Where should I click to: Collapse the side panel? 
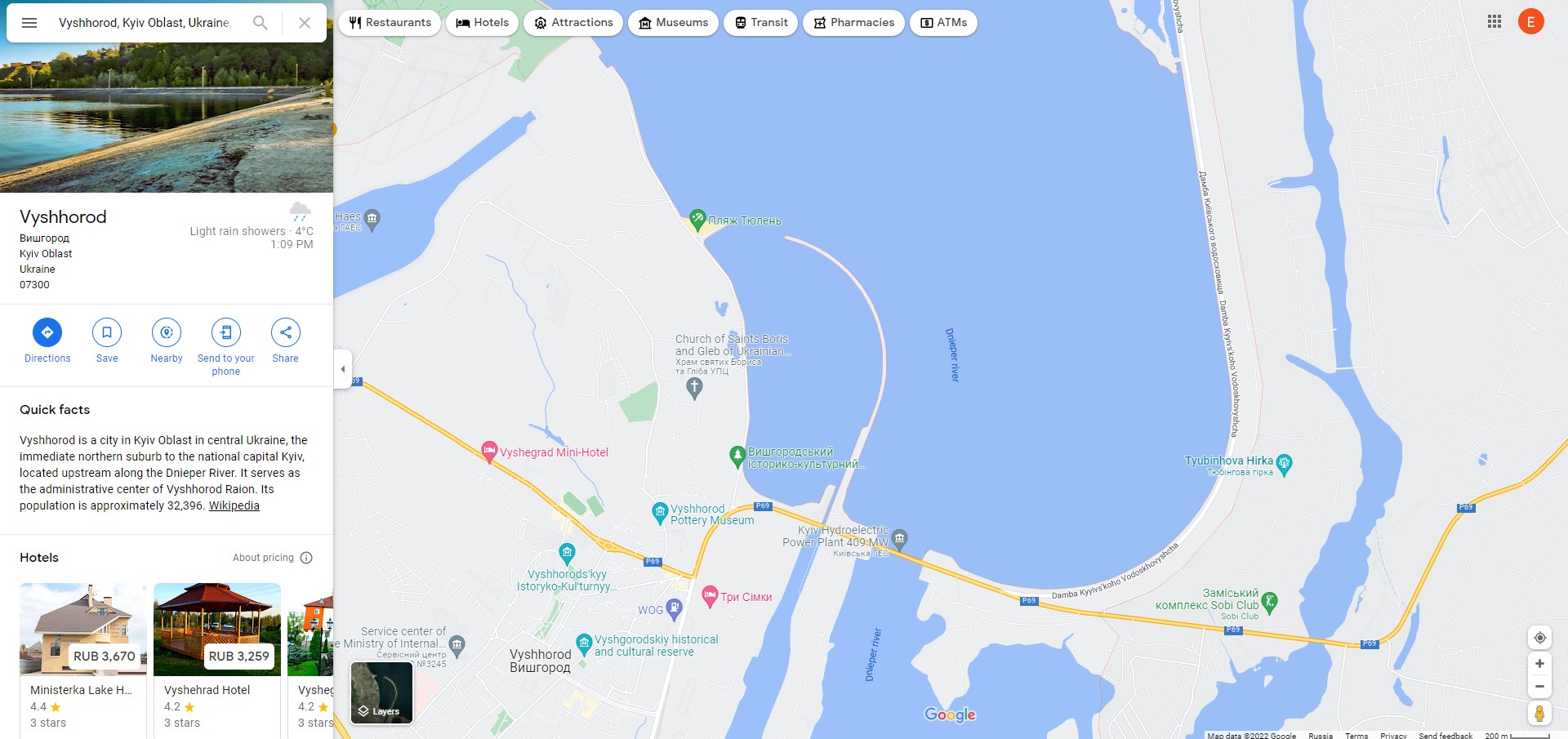click(x=342, y=369)
